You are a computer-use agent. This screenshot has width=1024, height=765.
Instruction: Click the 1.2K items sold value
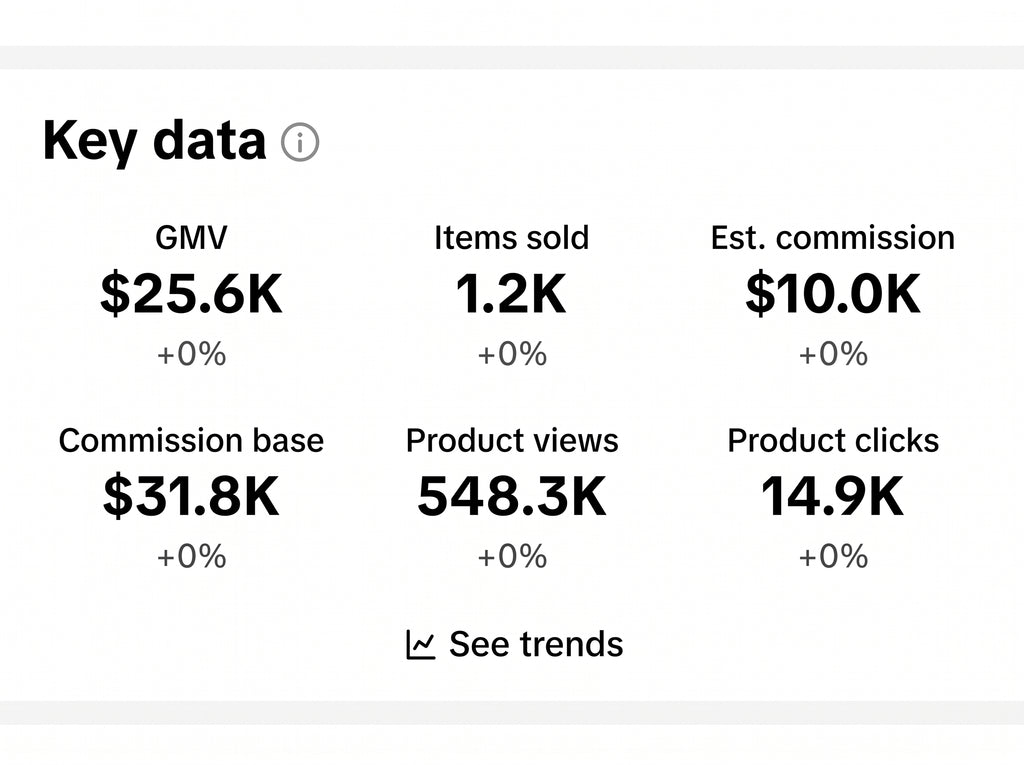(511, 294)
